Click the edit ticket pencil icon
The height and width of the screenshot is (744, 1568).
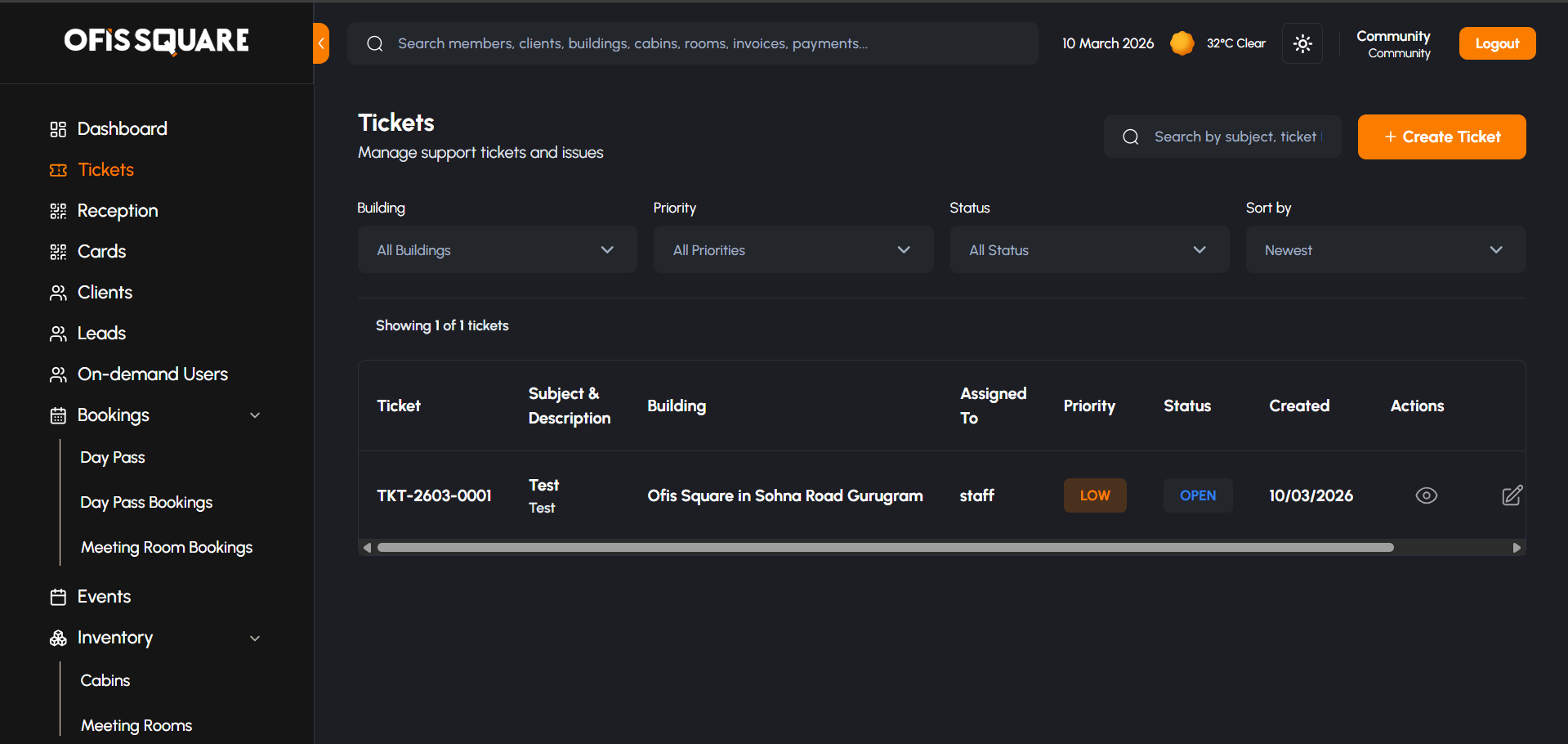pos(1512,495)
